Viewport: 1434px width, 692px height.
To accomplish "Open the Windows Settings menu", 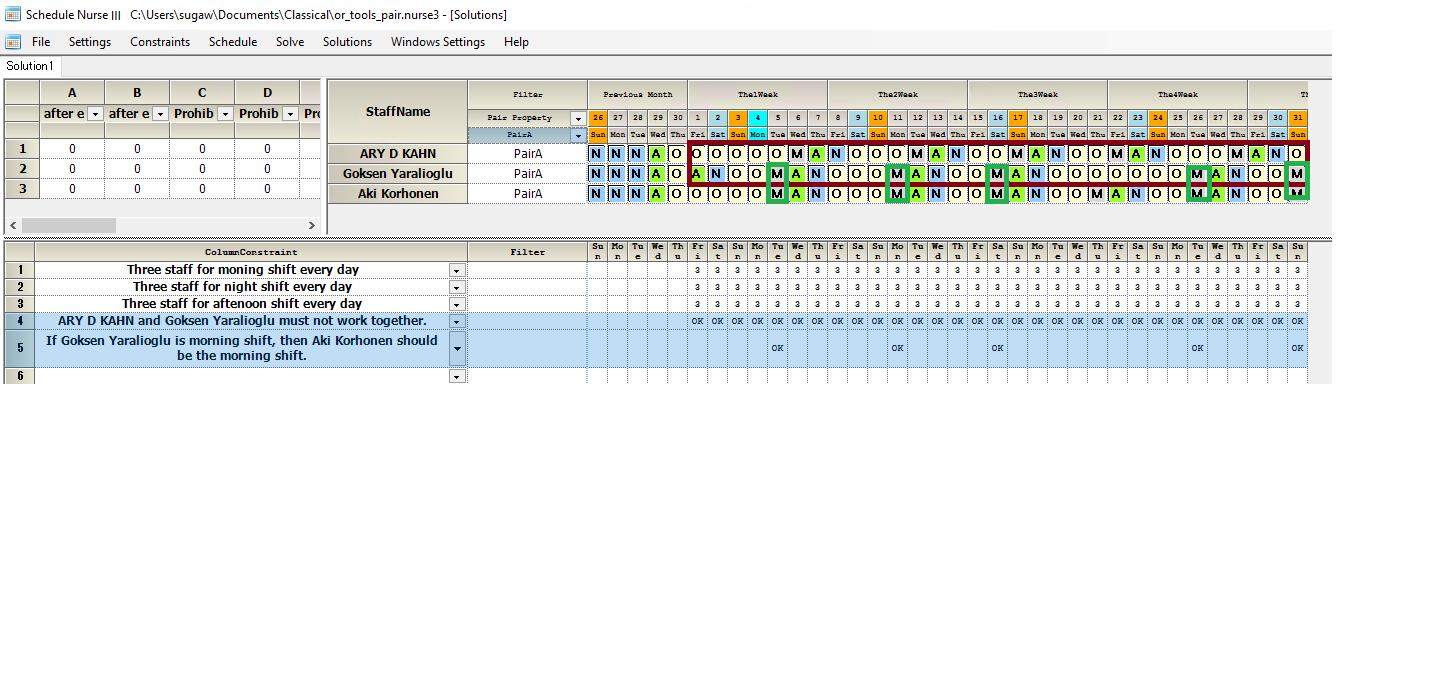I will [x=437, y=42].
